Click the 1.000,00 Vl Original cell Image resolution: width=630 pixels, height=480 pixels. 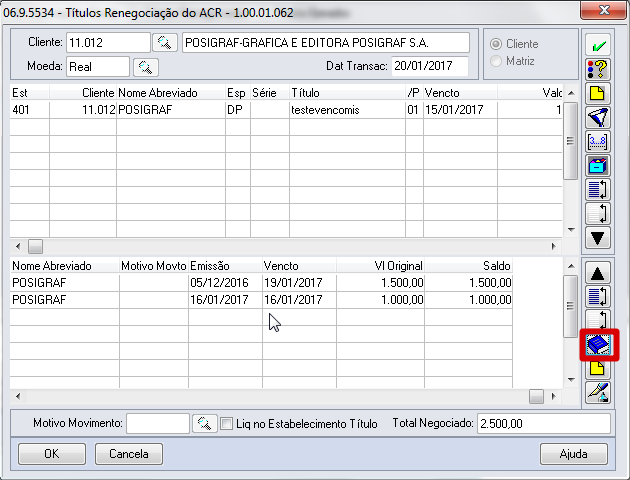(x=380, y=300)
